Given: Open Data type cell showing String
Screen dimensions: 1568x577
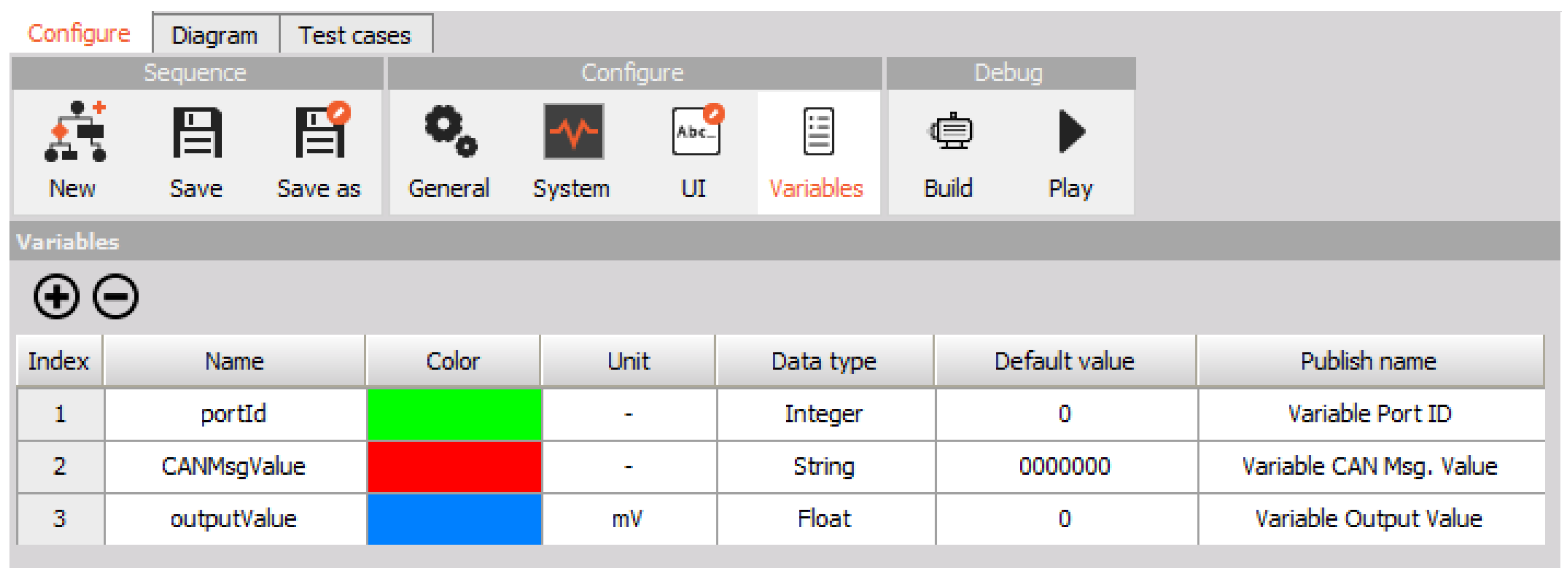Looking at the screenshot, I should pos(824,466).
